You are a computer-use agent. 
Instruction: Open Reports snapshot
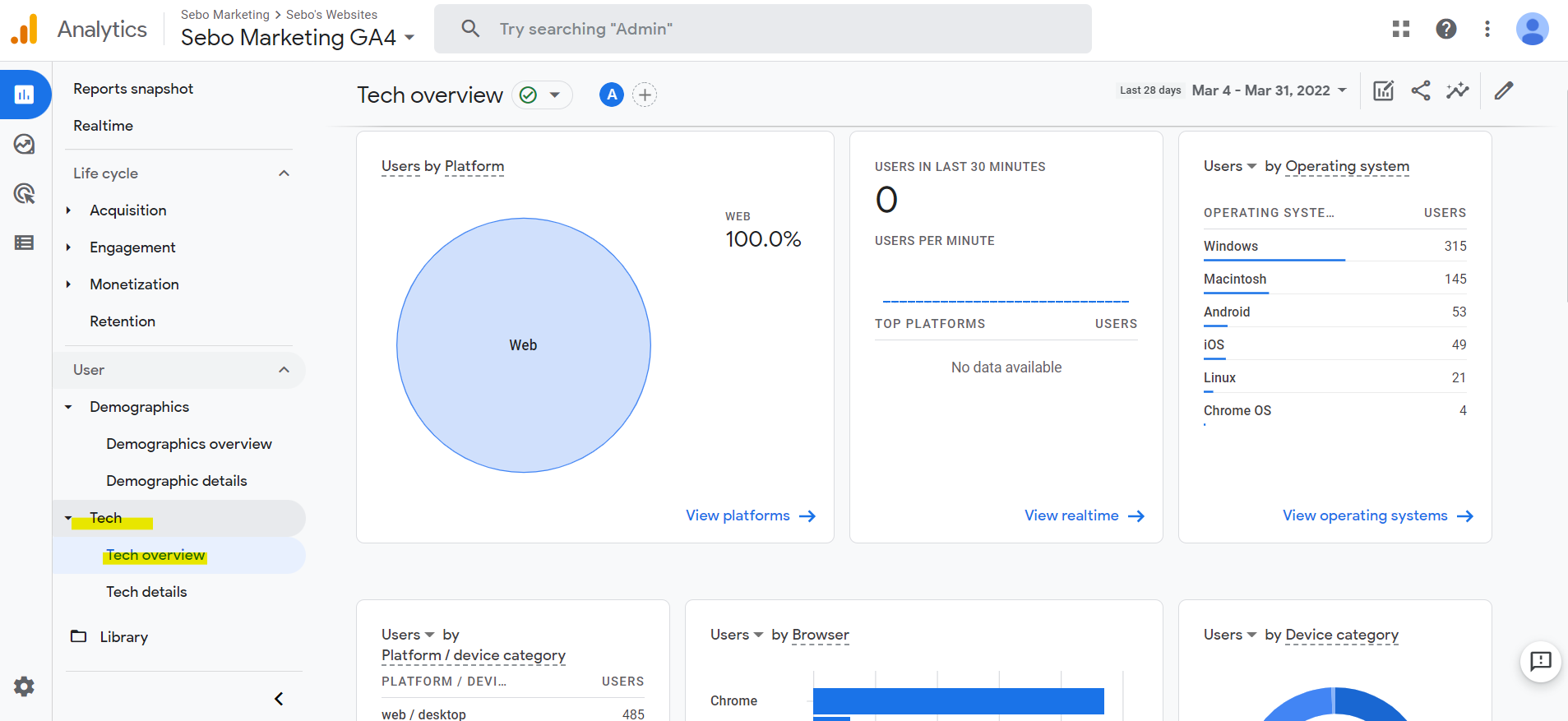133,89
